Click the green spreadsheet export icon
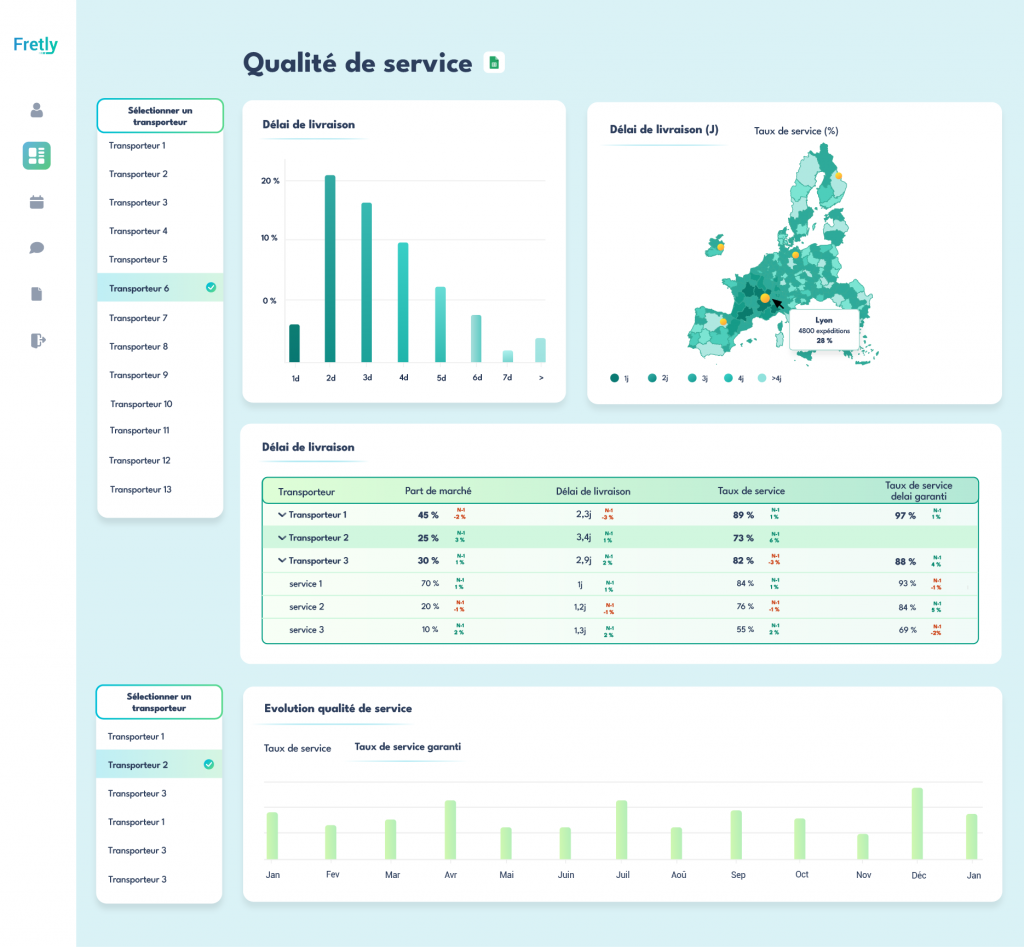The width and height of the screenshot is (1024, 947). (x=494, y=63)
